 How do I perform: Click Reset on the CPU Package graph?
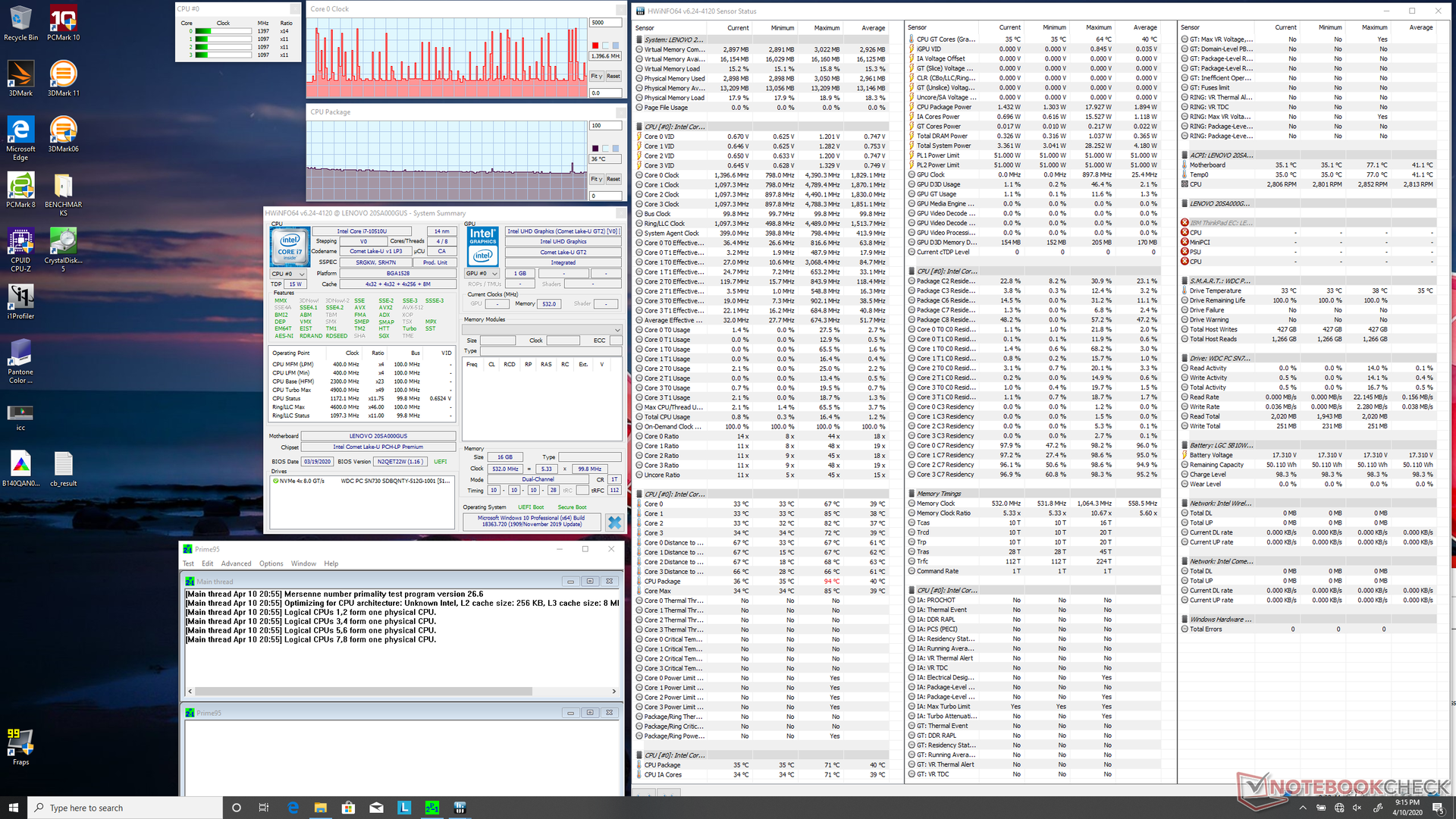click(613, 179)
